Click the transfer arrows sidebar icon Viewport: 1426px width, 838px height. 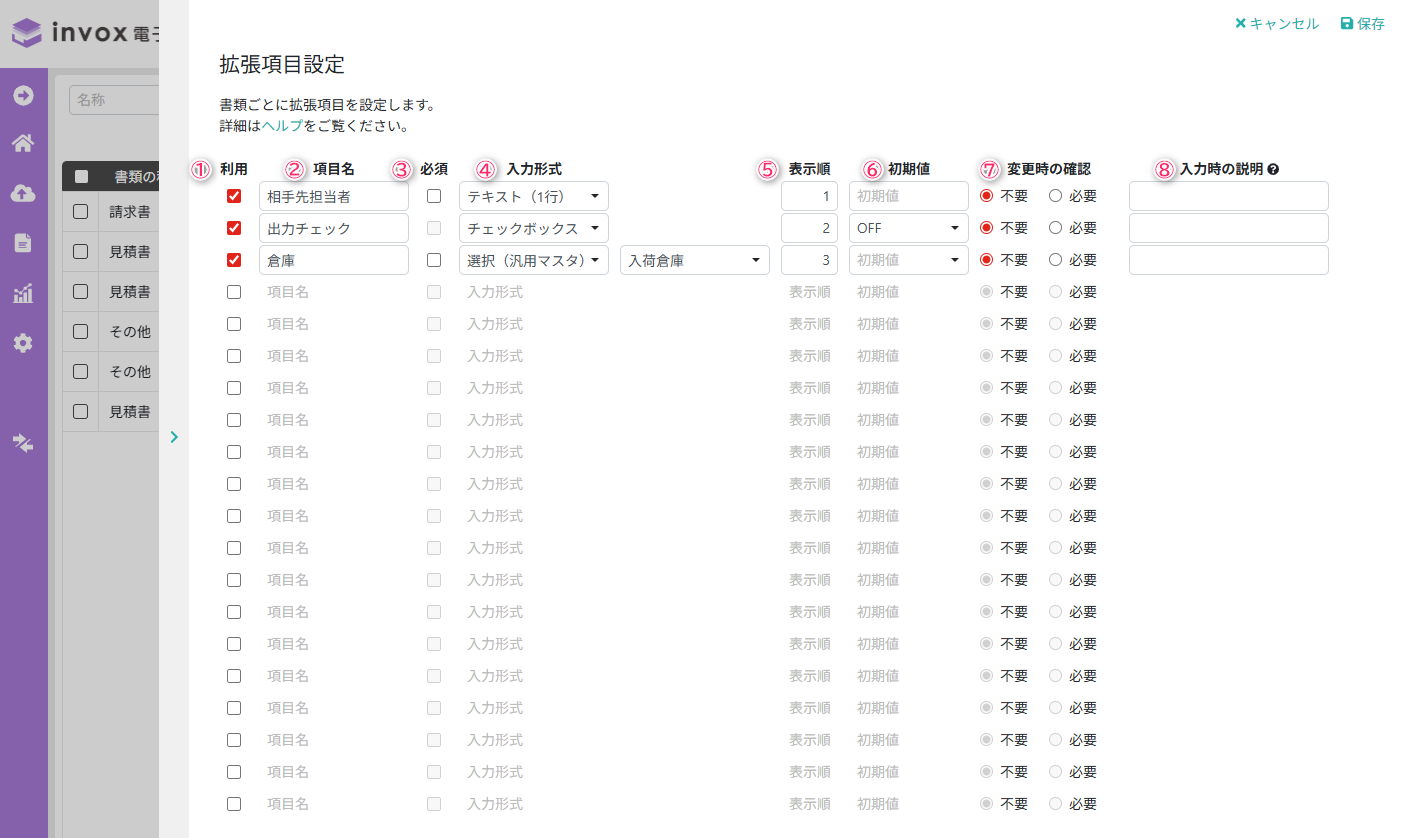pos(23,443)
